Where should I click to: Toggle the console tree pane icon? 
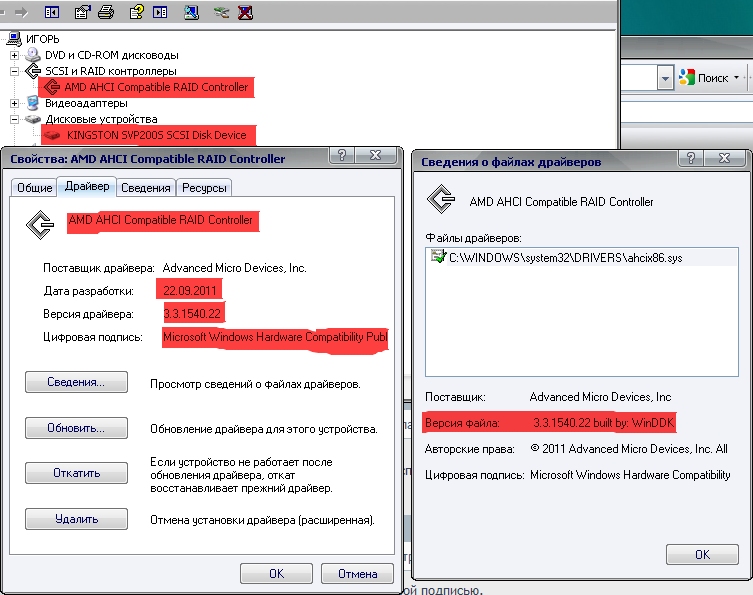click(52, 12)
